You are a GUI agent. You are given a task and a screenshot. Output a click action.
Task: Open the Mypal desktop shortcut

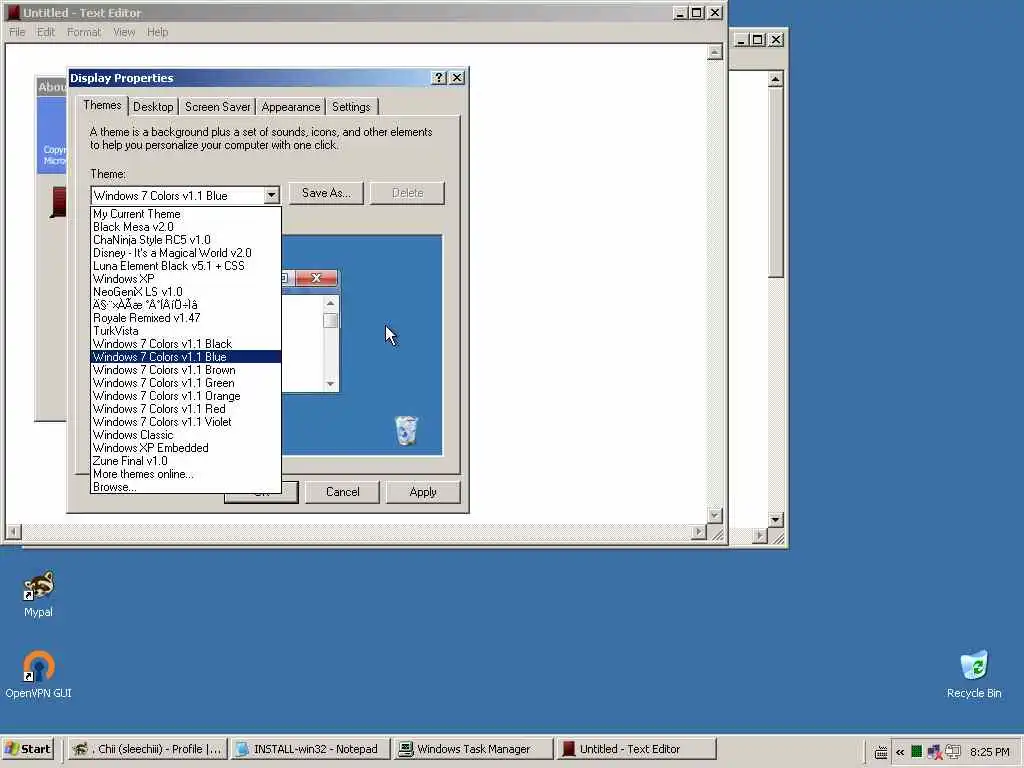tap(39, 594)
